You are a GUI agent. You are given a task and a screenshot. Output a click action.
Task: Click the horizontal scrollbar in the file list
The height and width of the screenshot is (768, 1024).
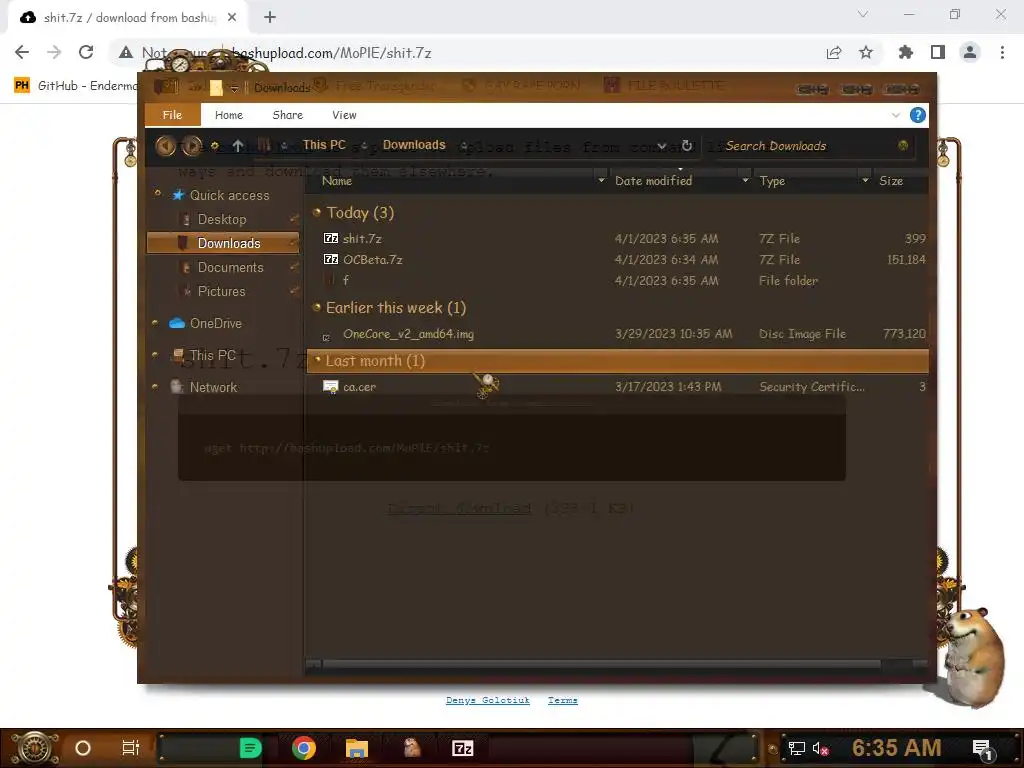click(601, 664)
